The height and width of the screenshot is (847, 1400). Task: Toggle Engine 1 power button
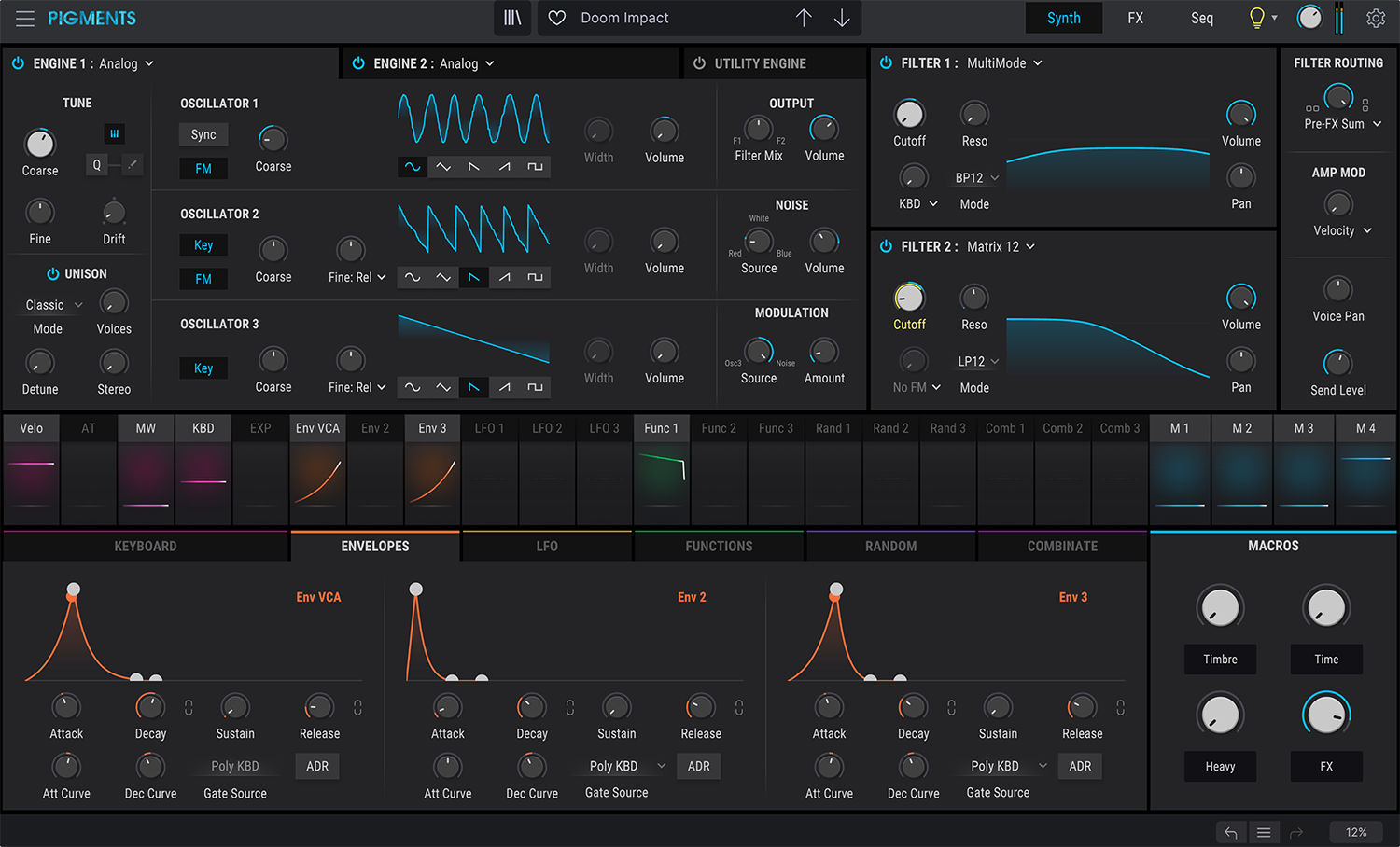point(18,63)
